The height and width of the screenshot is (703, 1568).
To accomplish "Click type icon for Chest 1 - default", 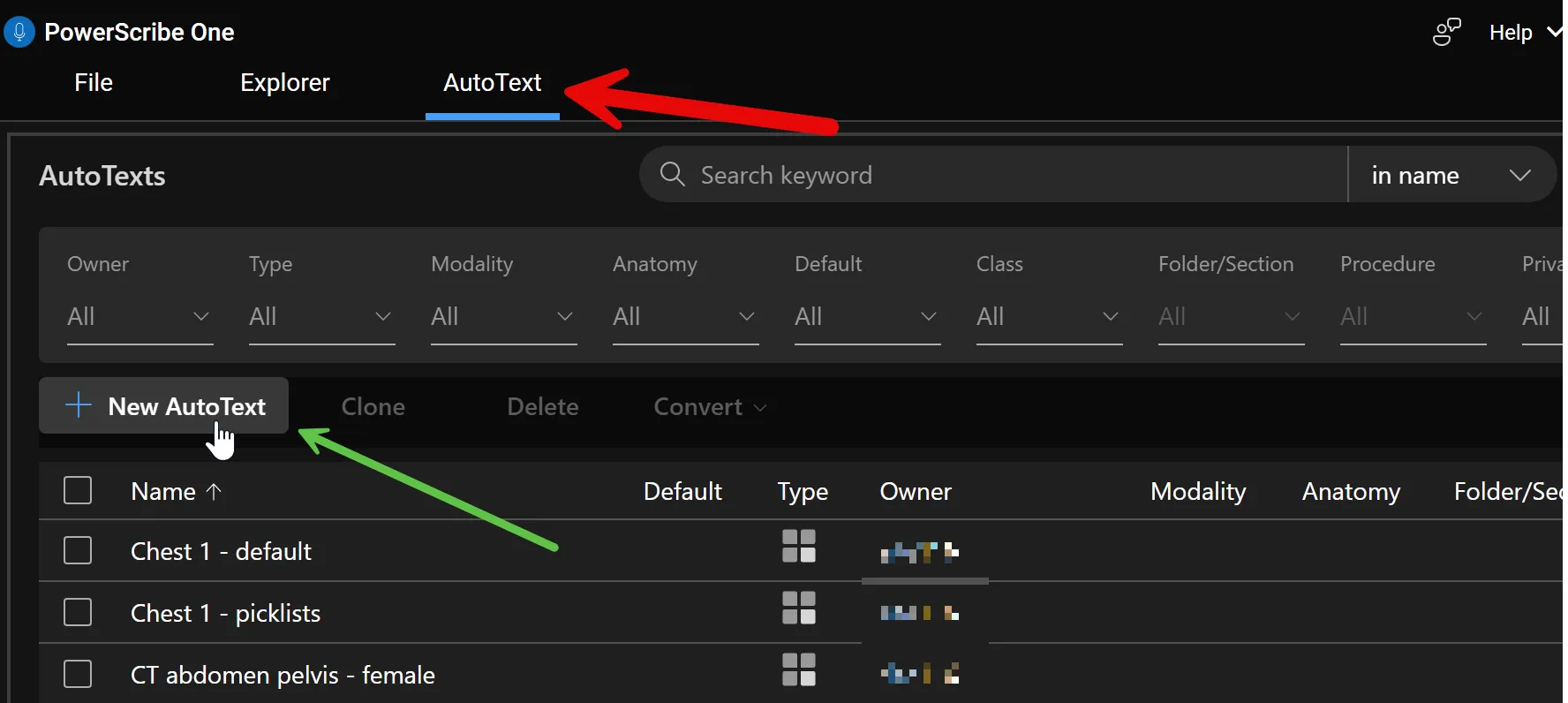I will [799, 546].
